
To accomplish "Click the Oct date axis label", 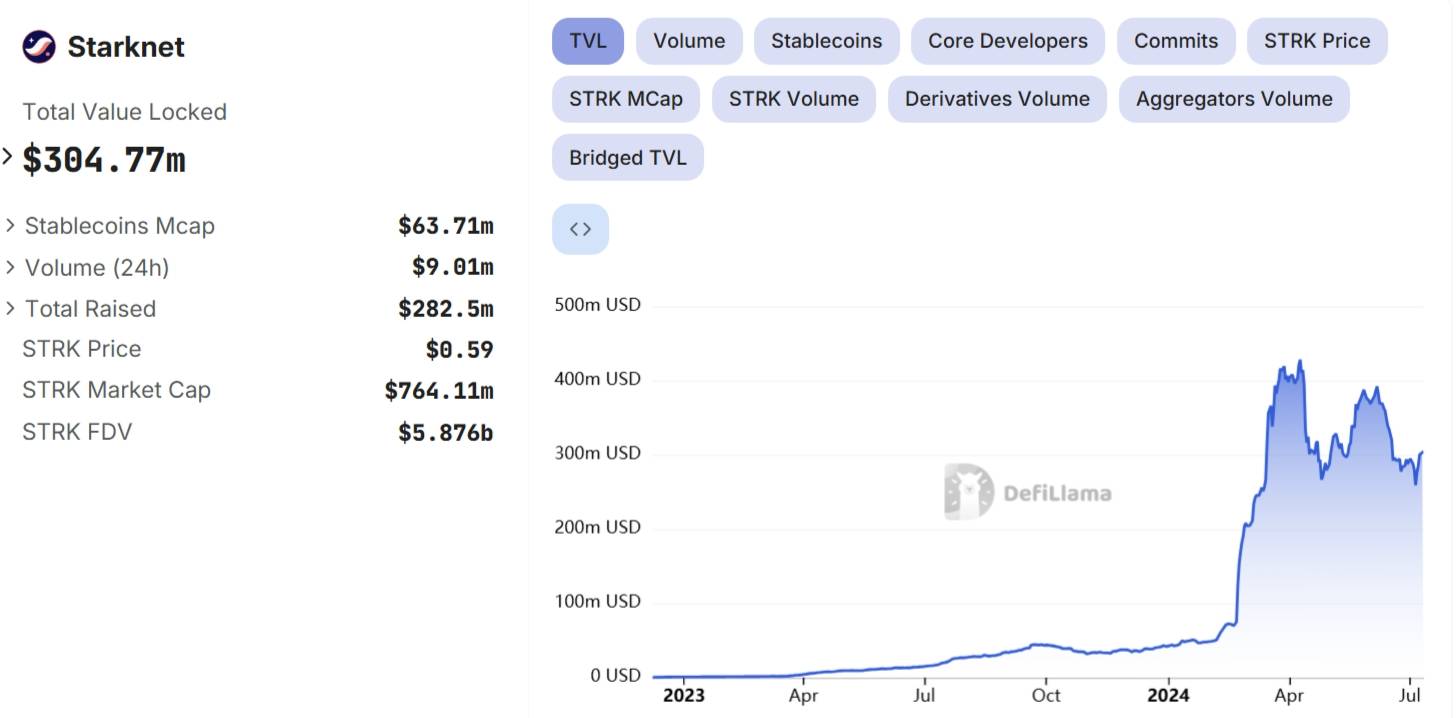I will (1046, 695).
